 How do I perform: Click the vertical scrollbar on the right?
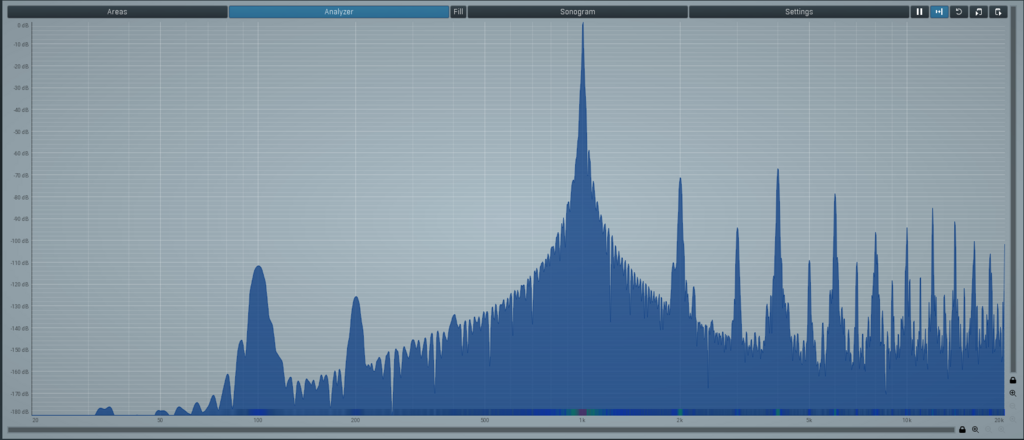coord(1013,191)
